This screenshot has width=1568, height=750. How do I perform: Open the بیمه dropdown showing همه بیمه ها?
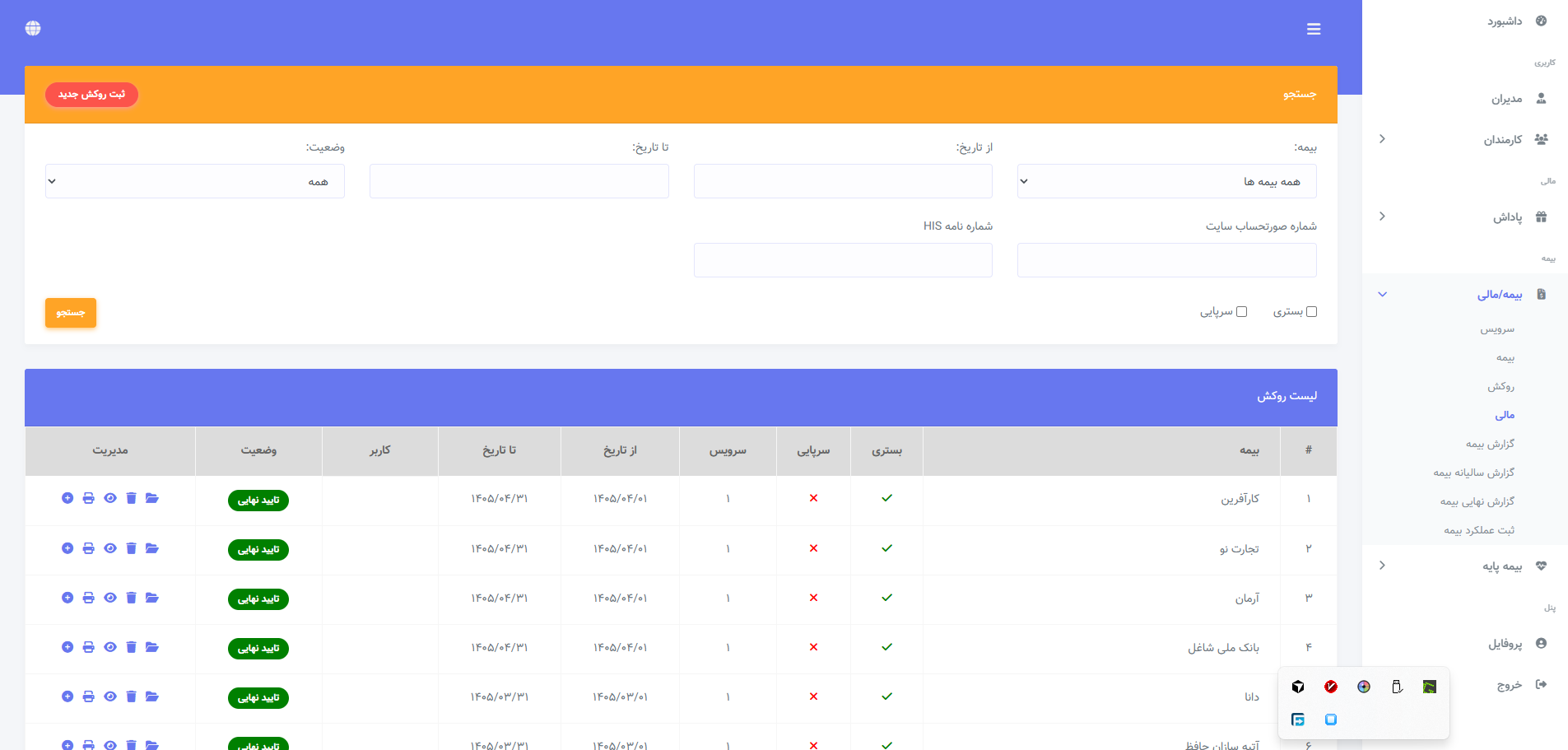[x=1167, y=181]
